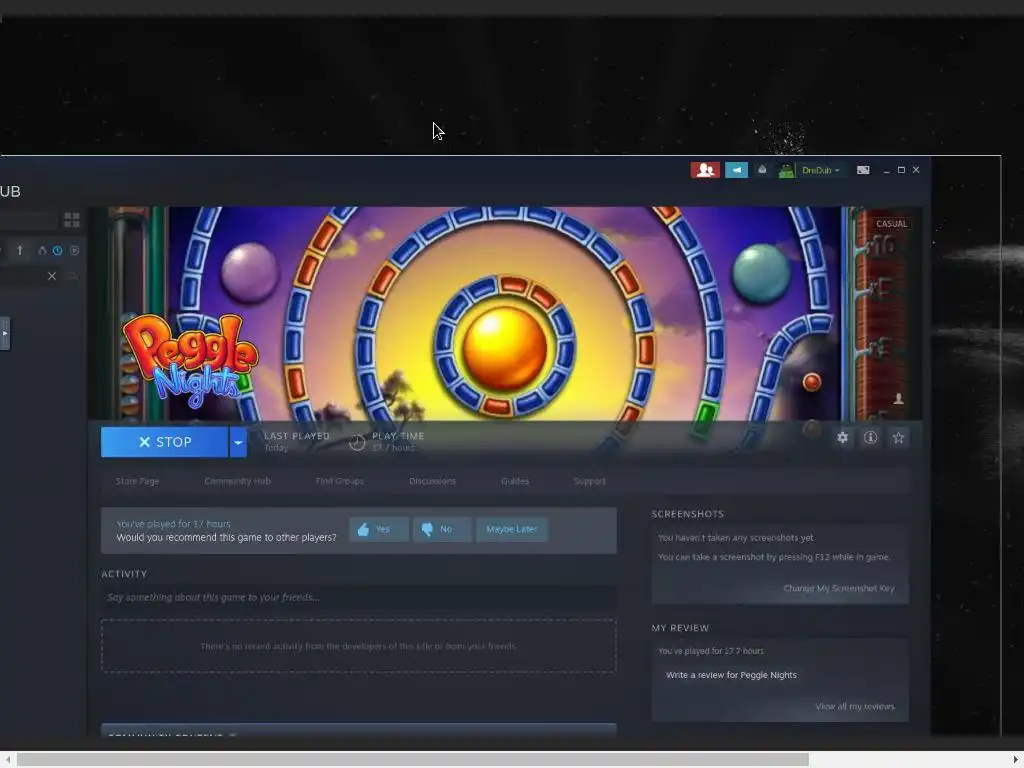
Task: Open game settings gear icon
Action: pyautogui.click(x=842, y=438)
